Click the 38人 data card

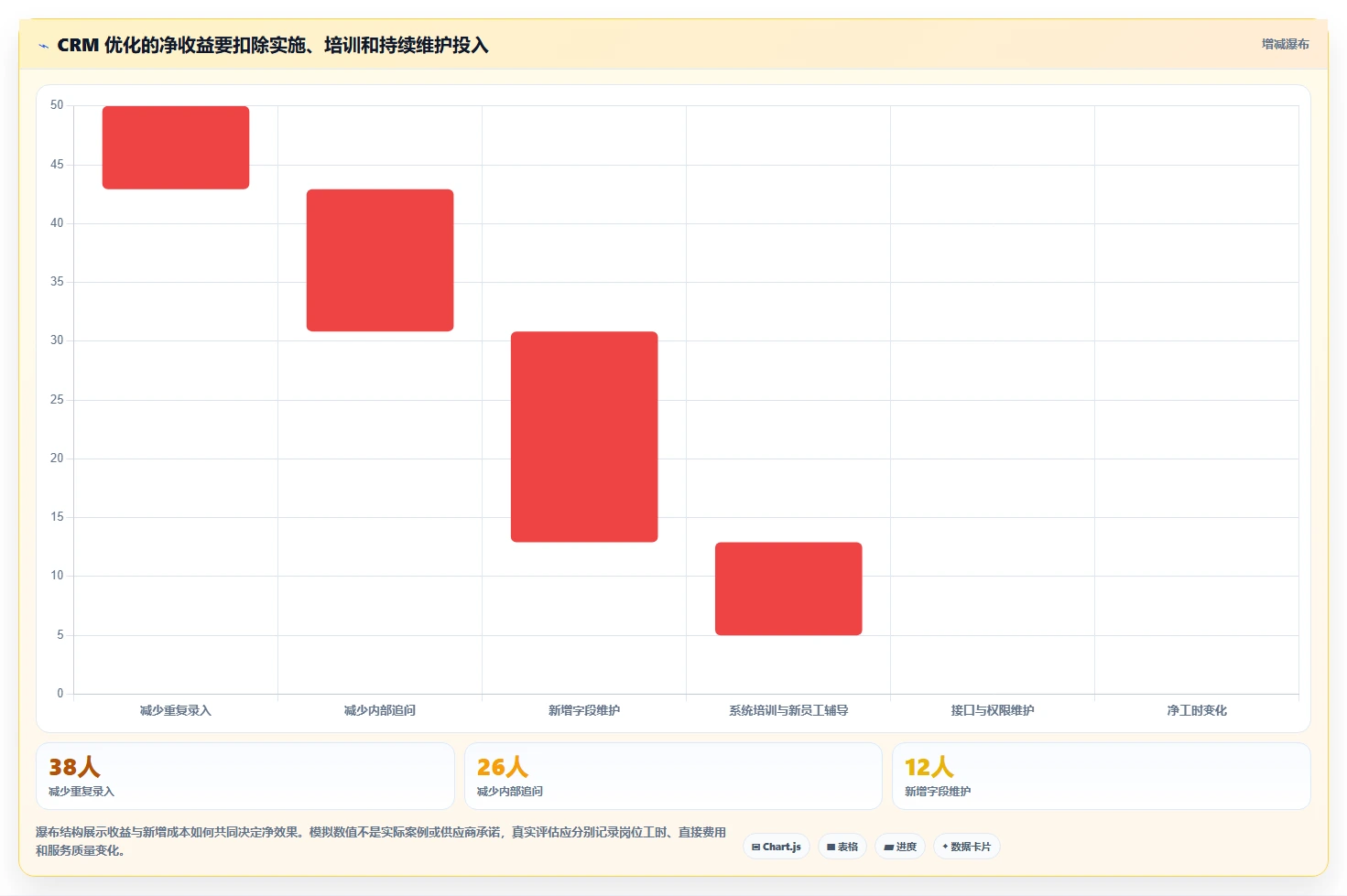click(x=245, y=776)
